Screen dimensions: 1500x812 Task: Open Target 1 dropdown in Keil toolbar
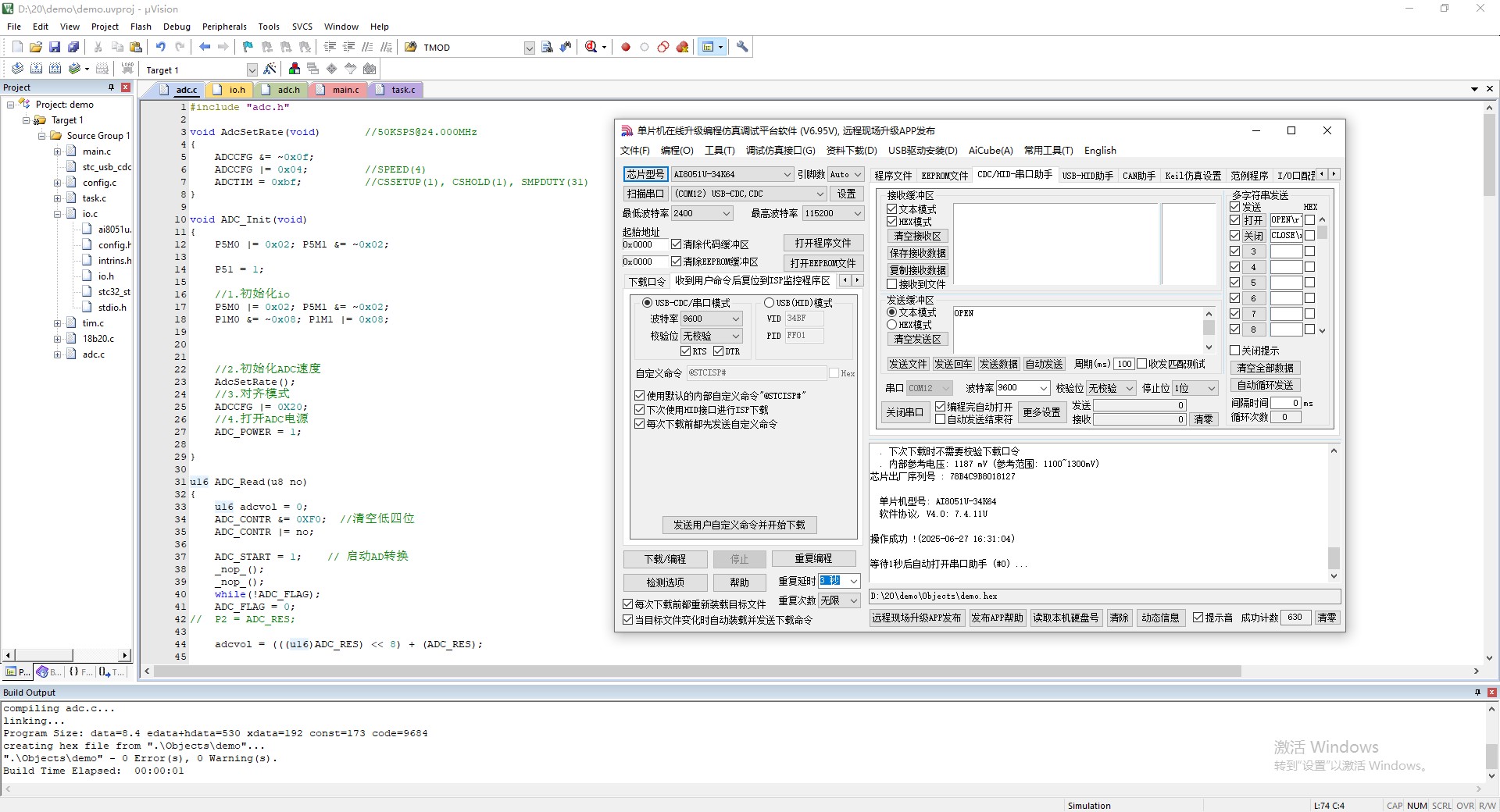(252, 69)
